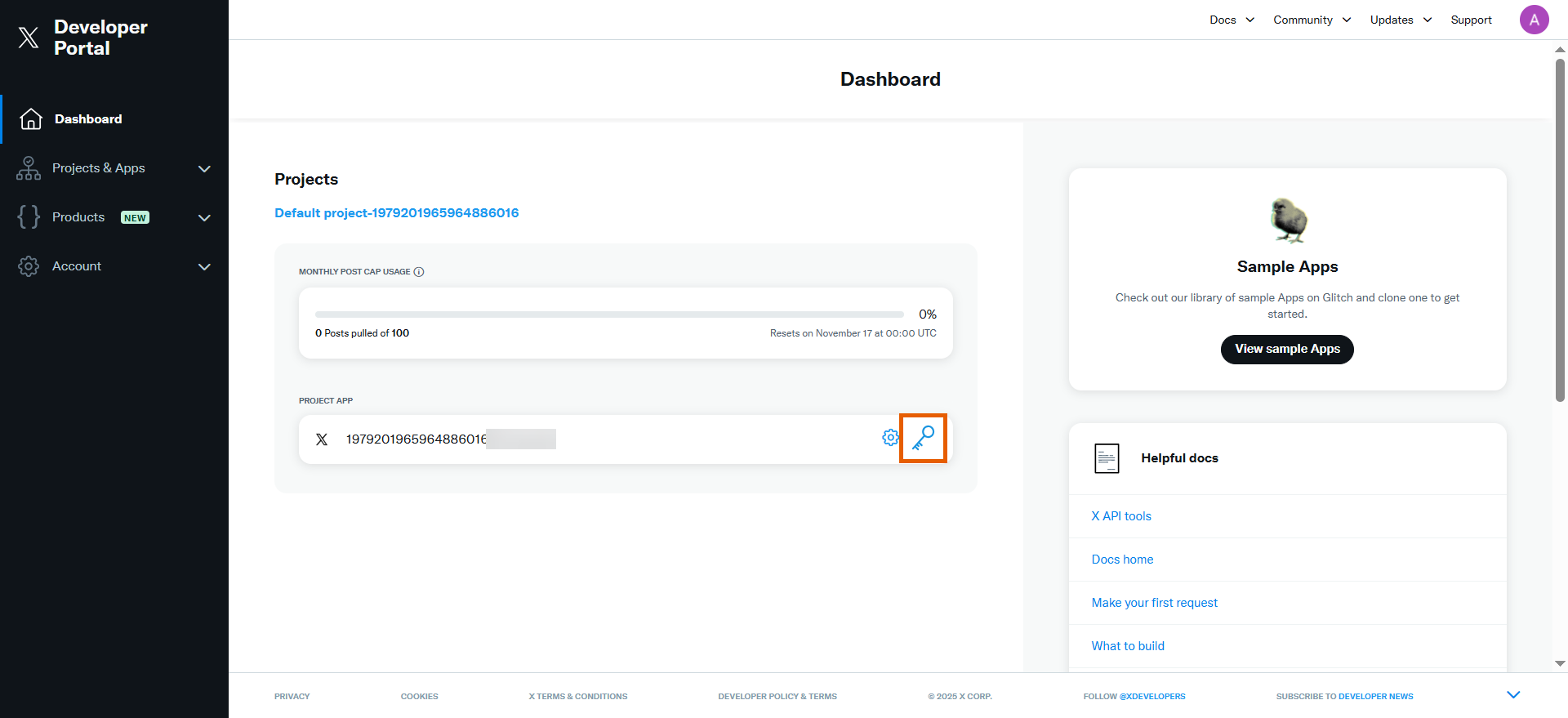Click the Products curly braces icon

[29, 216]
